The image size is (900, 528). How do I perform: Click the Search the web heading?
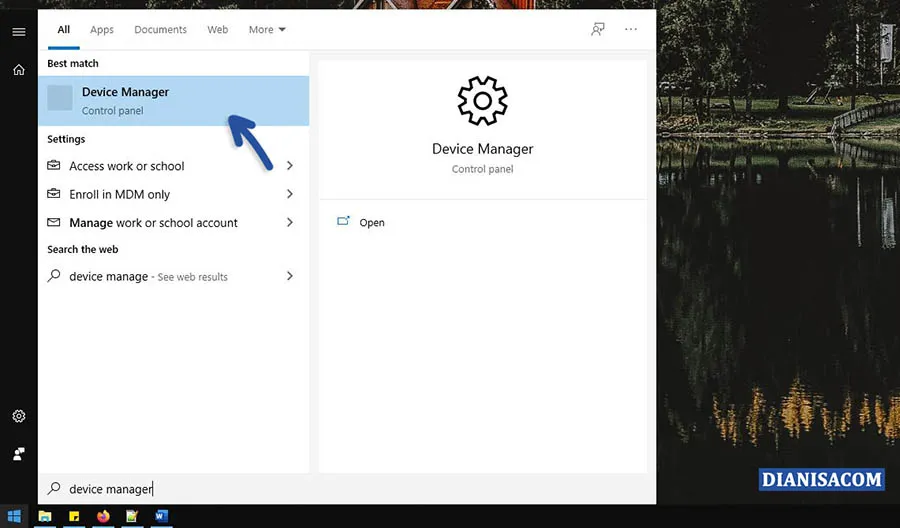83,249
